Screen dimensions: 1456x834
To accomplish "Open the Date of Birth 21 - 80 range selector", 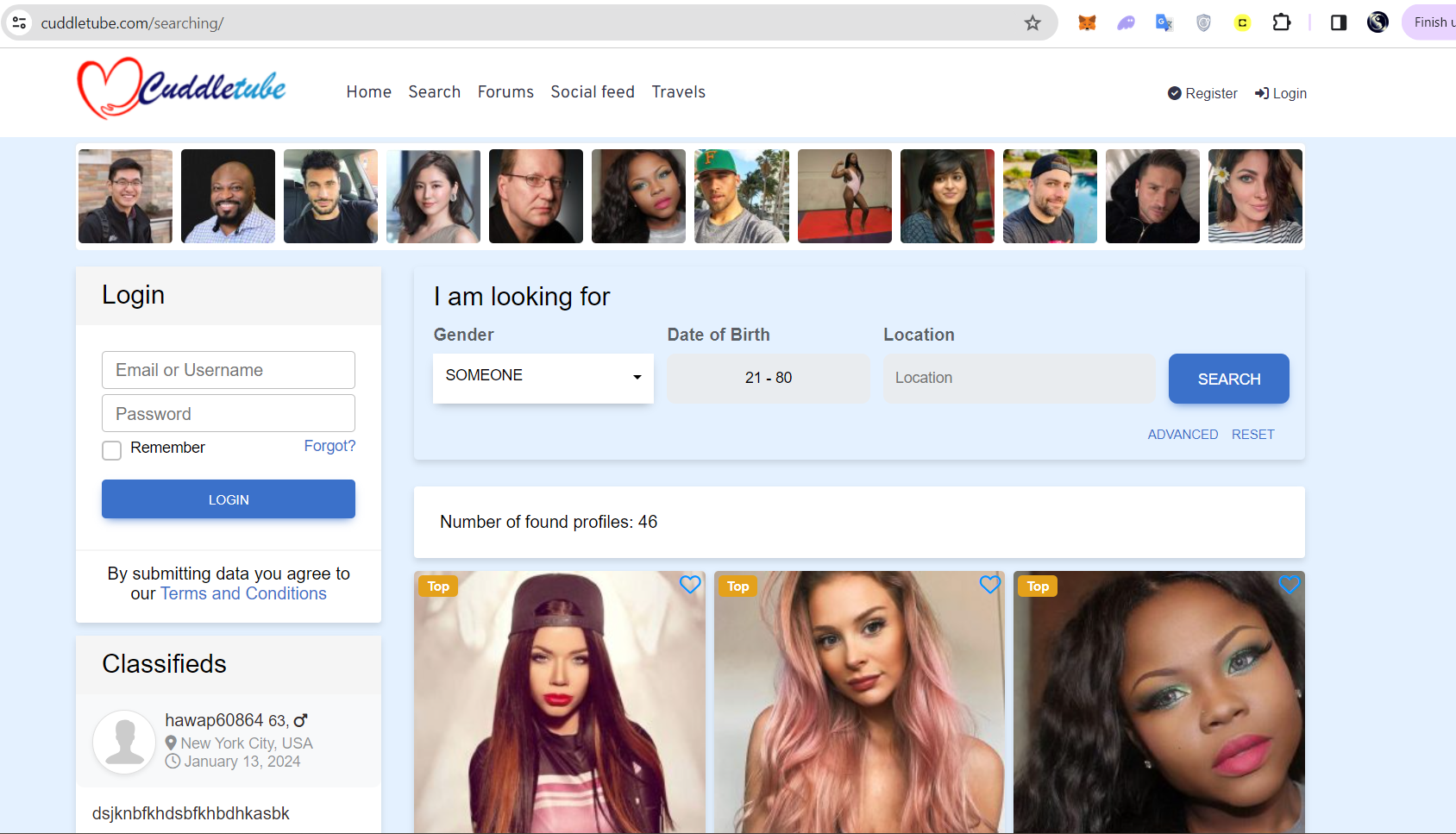I will click(x=769, y=378).
